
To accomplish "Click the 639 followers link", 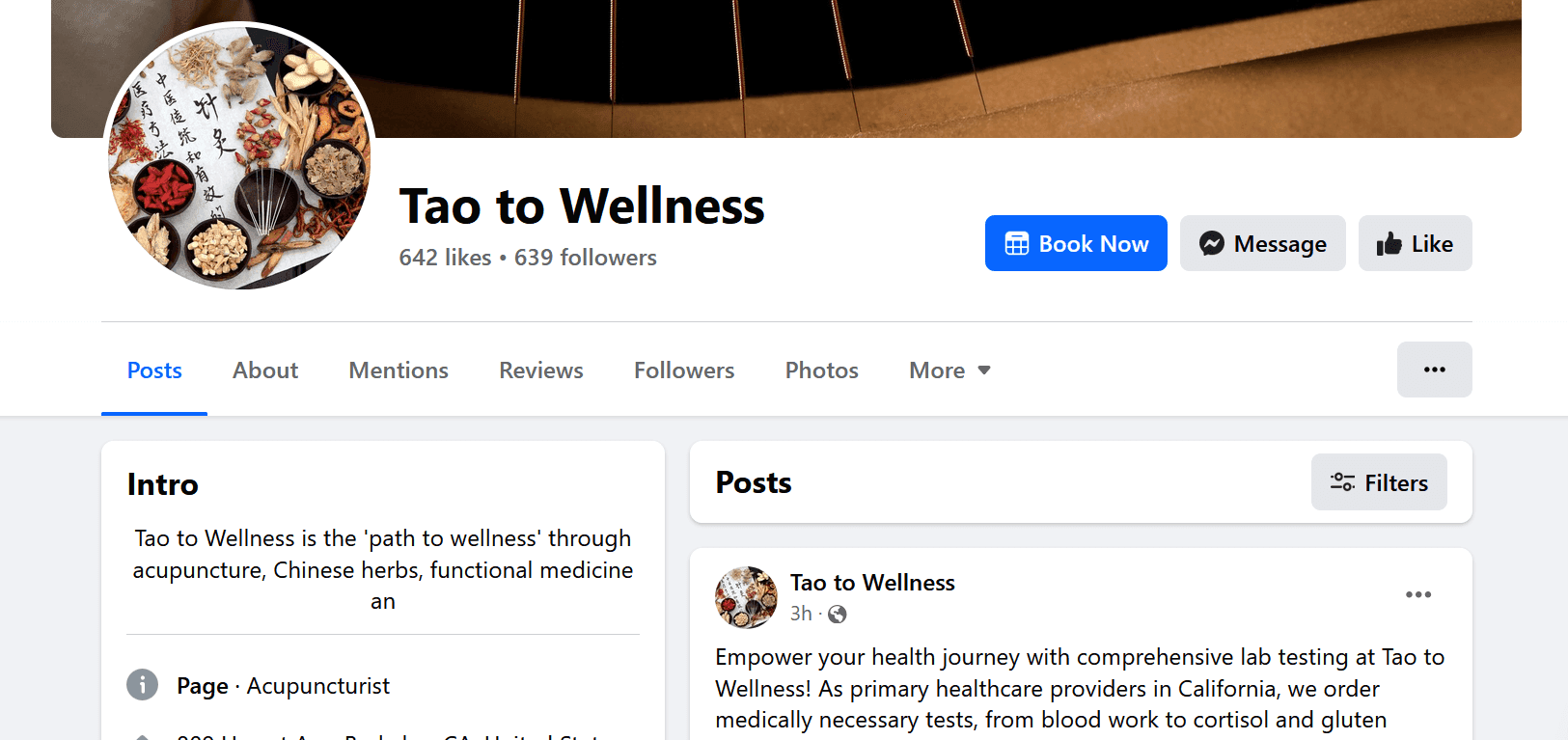I will (586, 258).
